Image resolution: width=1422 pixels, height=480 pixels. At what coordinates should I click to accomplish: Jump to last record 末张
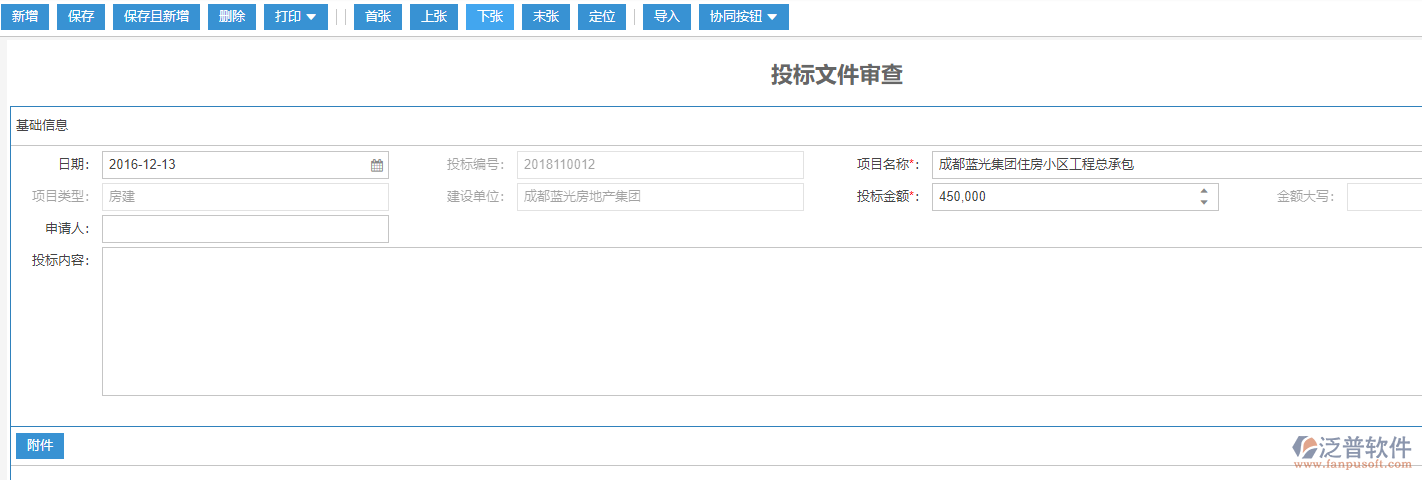[546, 17]
